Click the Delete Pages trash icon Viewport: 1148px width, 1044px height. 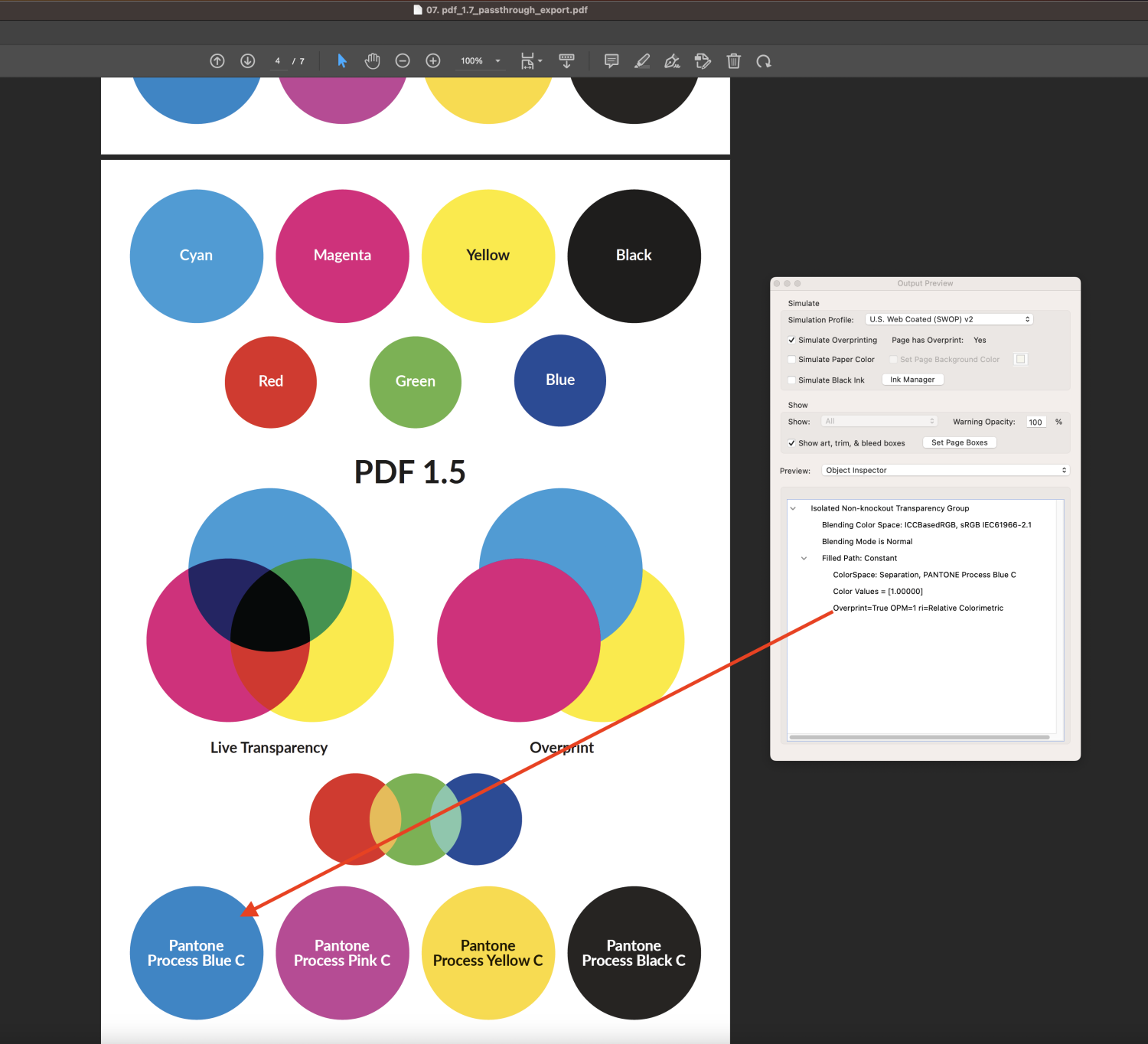point(733,60)
